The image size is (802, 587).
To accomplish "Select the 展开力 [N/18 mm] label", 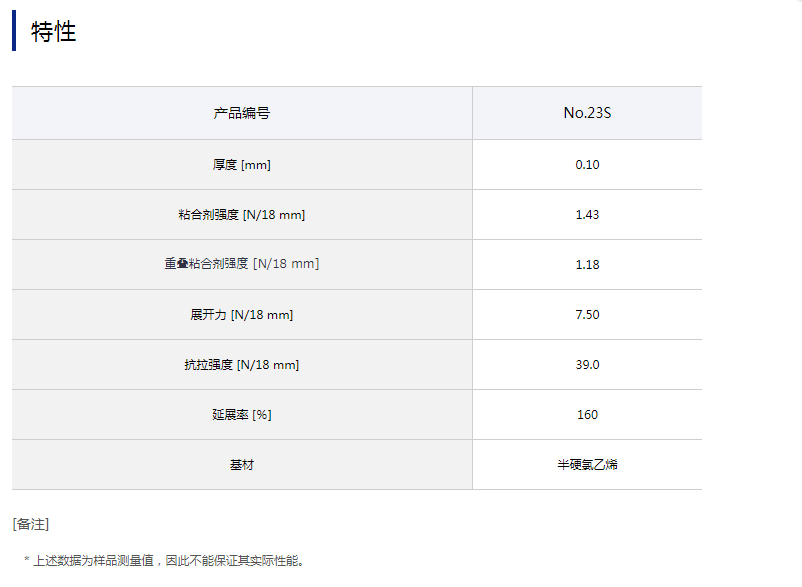I will pyautogui.click(x=242, y=315).
